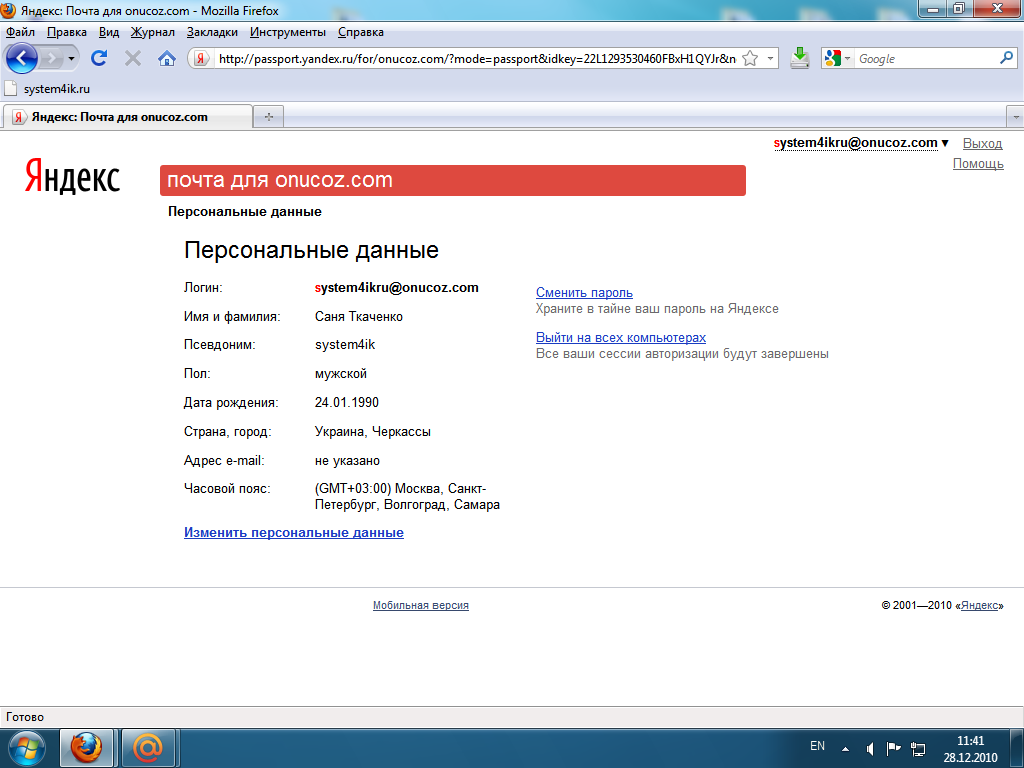The height and width of the screenshot is (768, 1024).
Task: Click the email value не указано
Action: 347,461
